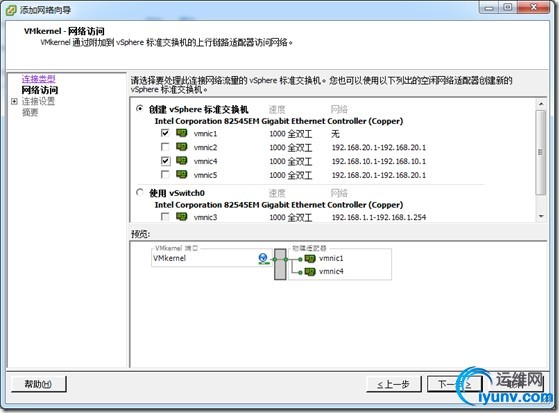Click the vmnic1 network adapter icon in list
This screenshot has height=413, width=559.
pyautogui.click(x=181, y=133)
